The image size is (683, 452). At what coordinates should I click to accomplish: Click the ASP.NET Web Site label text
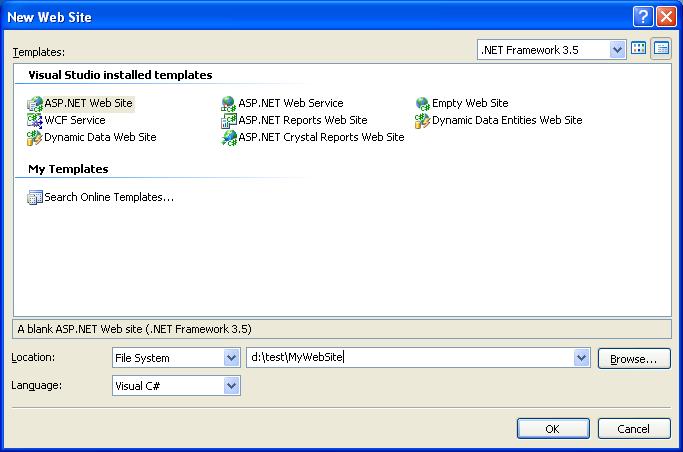point(88,104)
